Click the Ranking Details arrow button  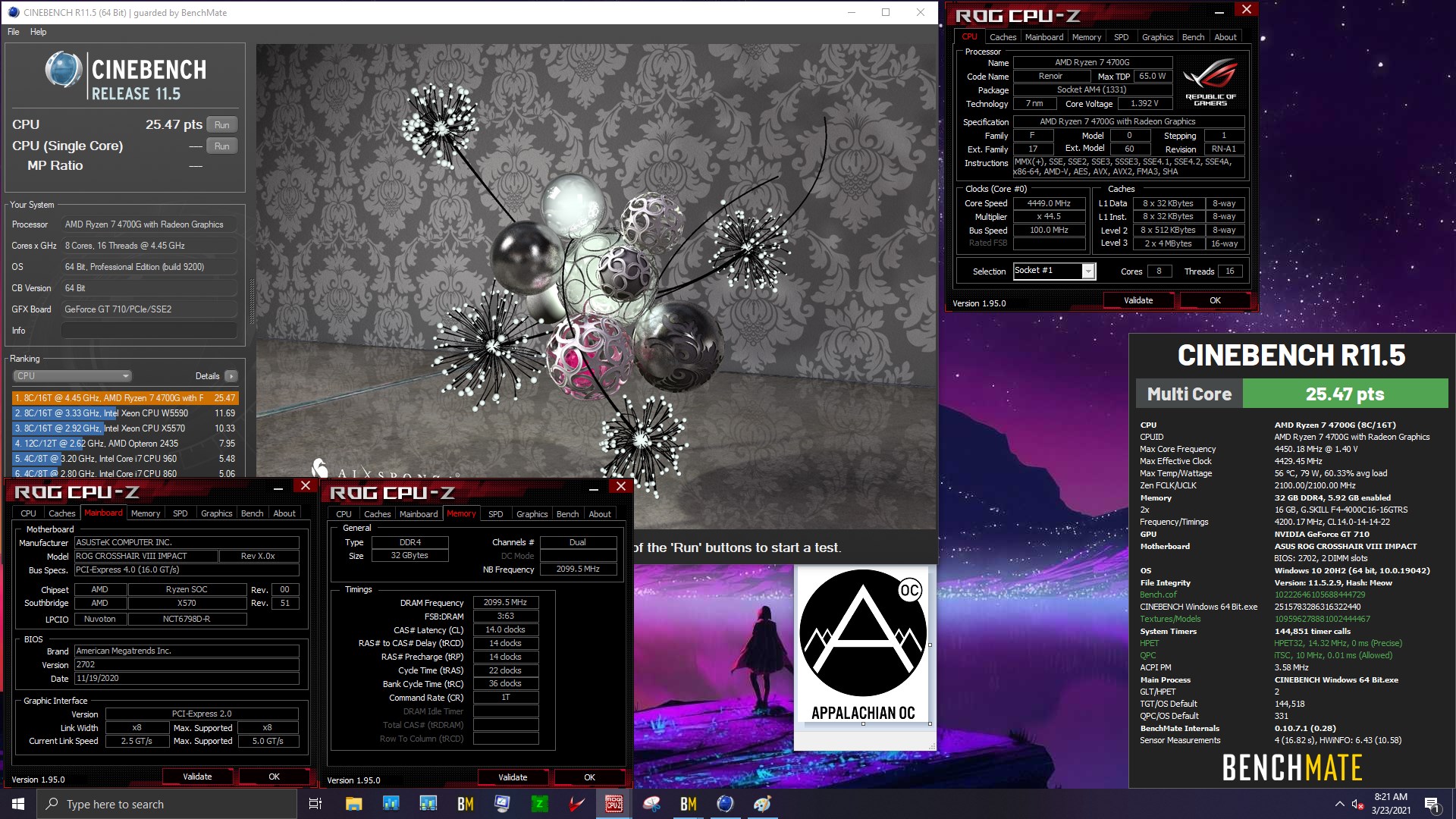point(231,376)
